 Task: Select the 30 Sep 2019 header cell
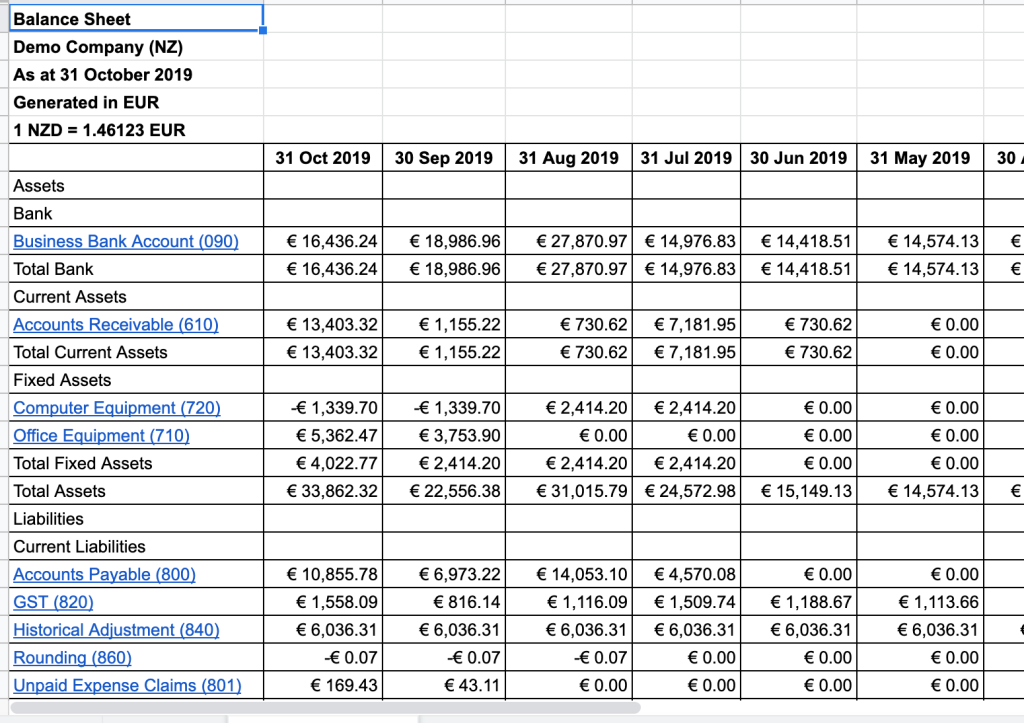coord(443,158)
